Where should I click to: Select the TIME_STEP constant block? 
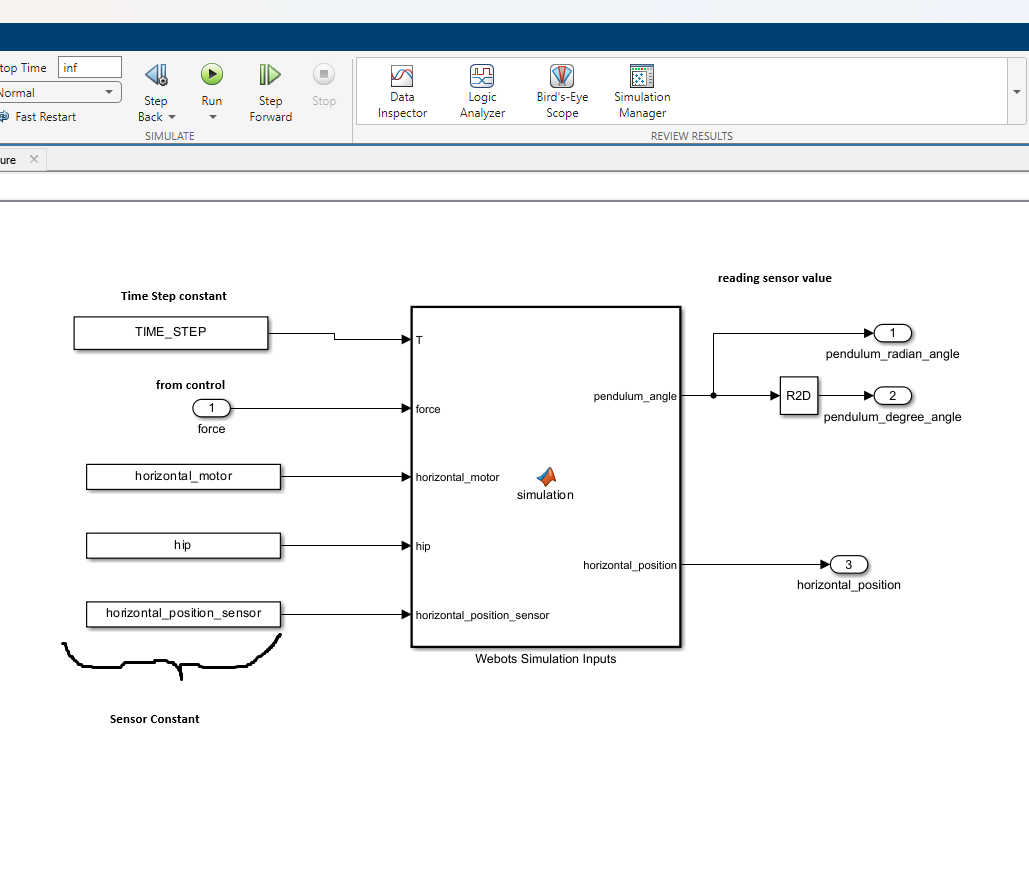pyautogui.click(x=171, y=333)
